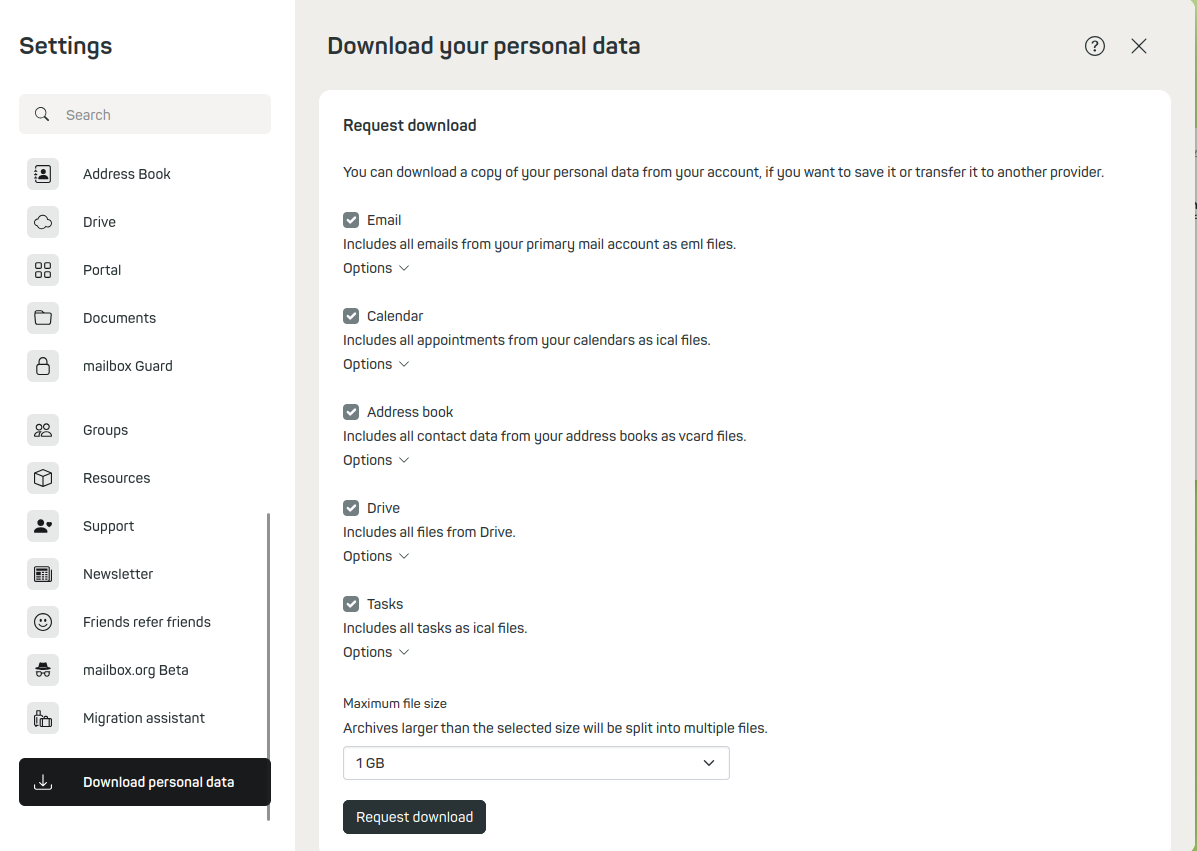This screenshot has height=851, width=1197.
Task: Open Drive via its cloud icon
Action: pyautogui.click(x=43, y=222)
